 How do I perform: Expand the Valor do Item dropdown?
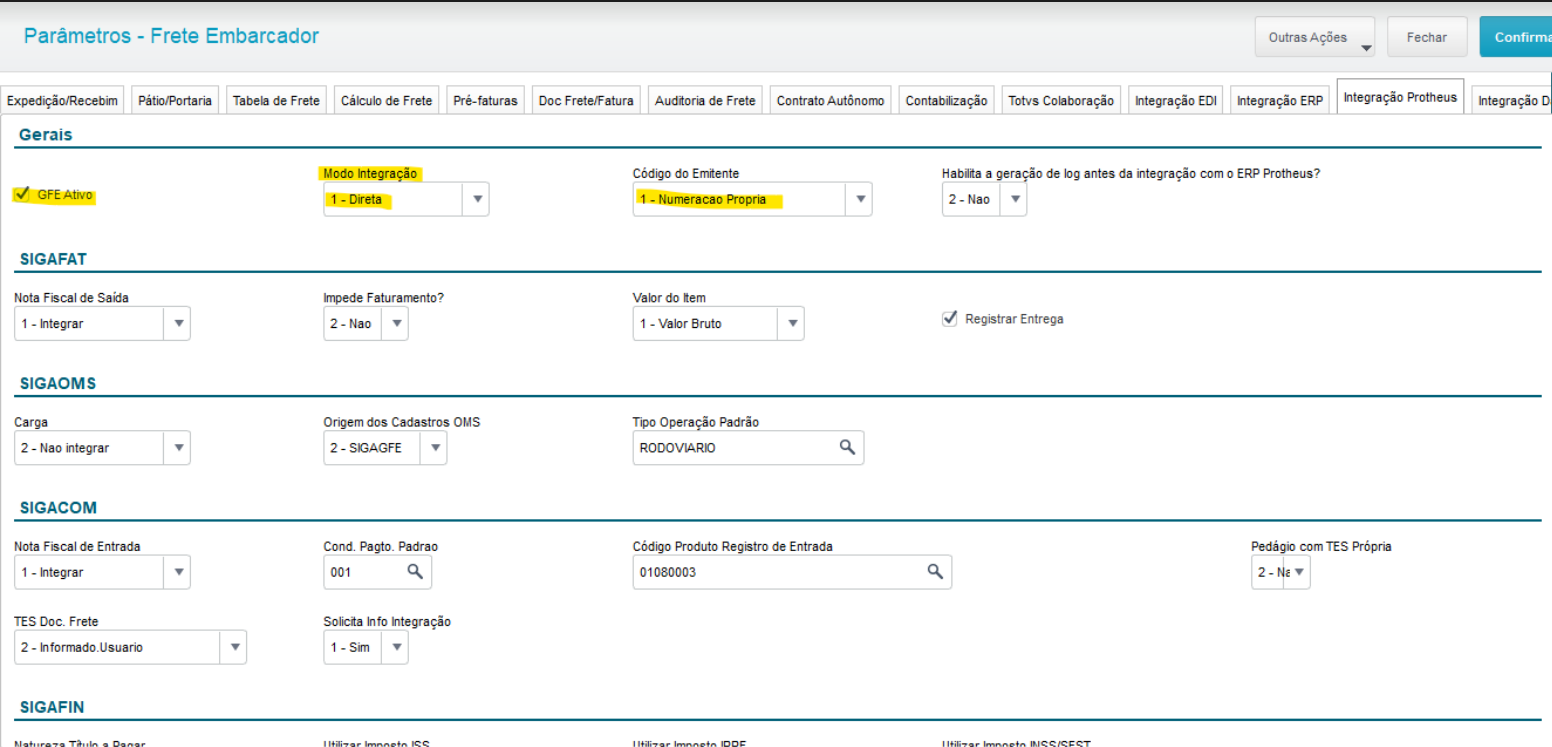791,323
